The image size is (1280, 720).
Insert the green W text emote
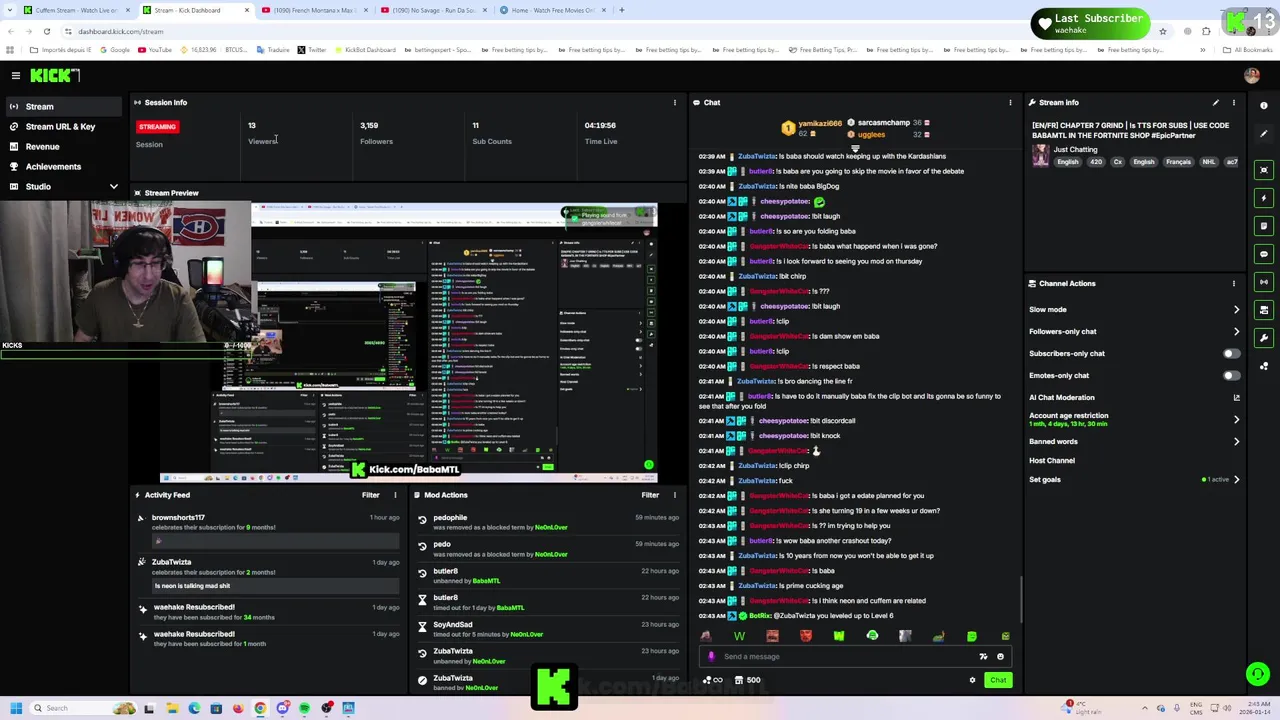point(739,636)
